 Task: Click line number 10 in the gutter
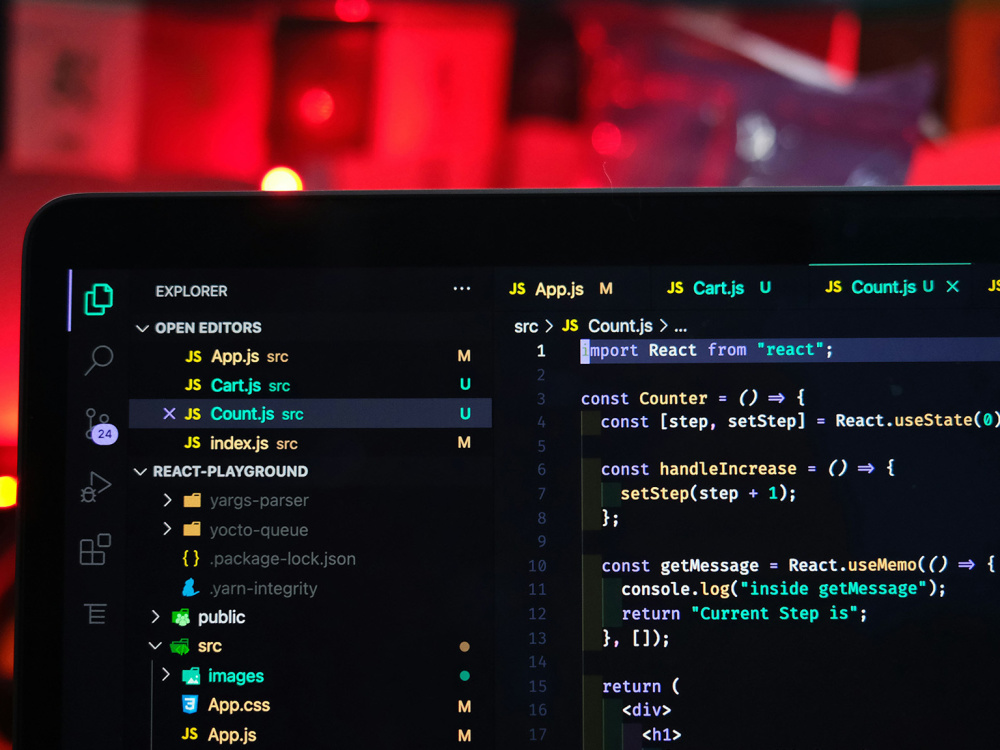click(537, 566)
